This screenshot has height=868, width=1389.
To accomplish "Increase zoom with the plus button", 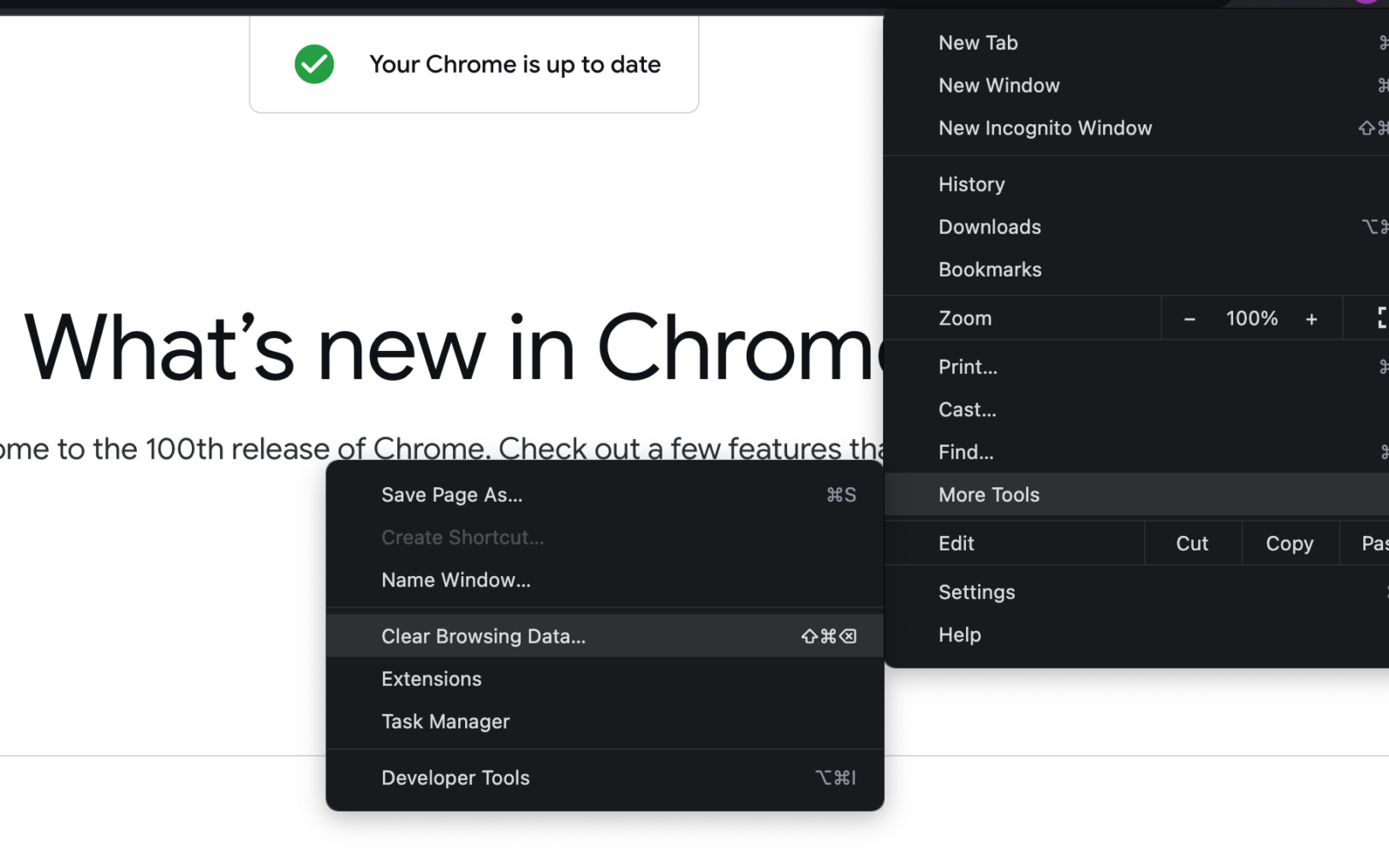I will [x=1311, y=318].
